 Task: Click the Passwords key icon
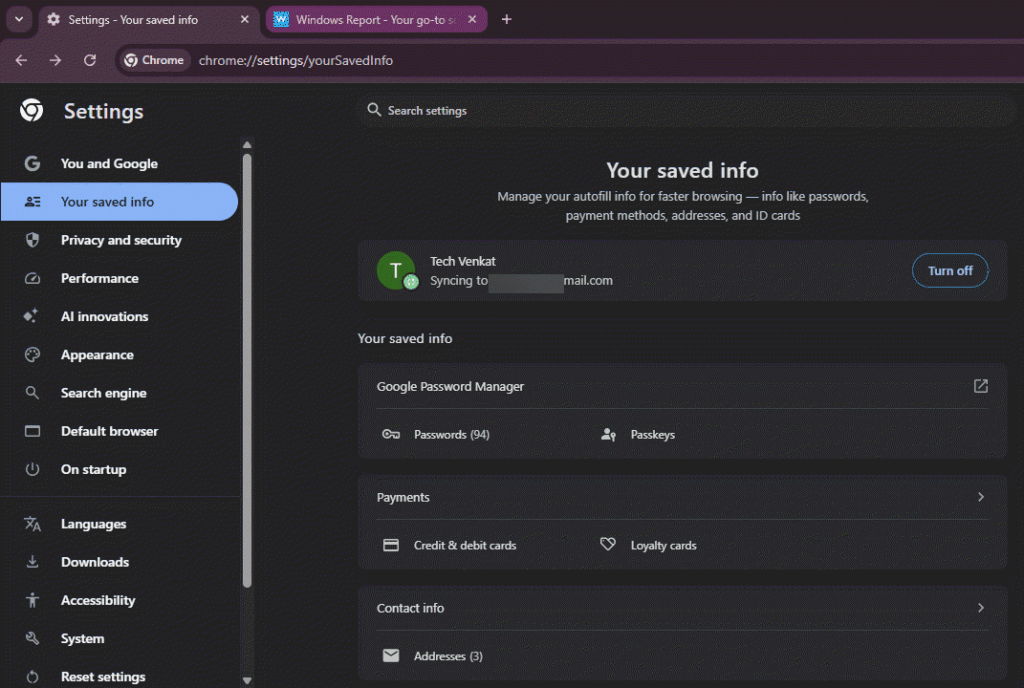(x=391, y=434)
